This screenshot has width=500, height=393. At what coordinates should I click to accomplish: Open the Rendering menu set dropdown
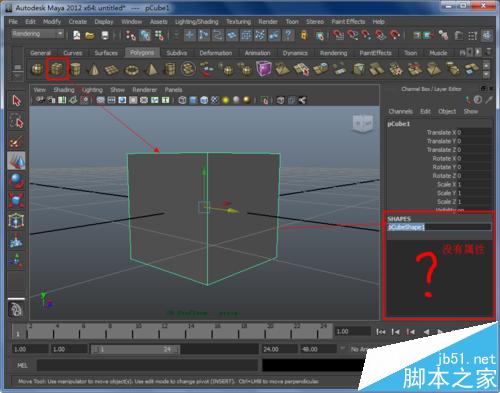point(37,34)
